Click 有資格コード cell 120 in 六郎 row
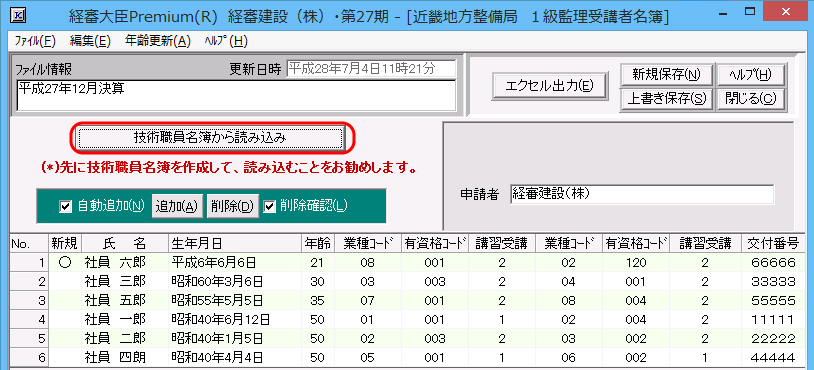 pos(635,263)
